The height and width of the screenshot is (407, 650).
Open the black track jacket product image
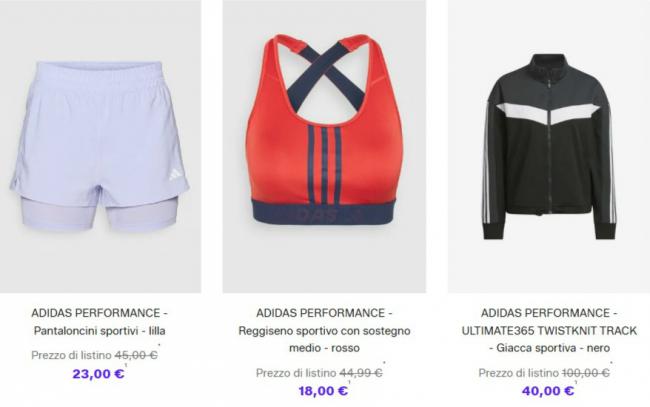(549, 146)
